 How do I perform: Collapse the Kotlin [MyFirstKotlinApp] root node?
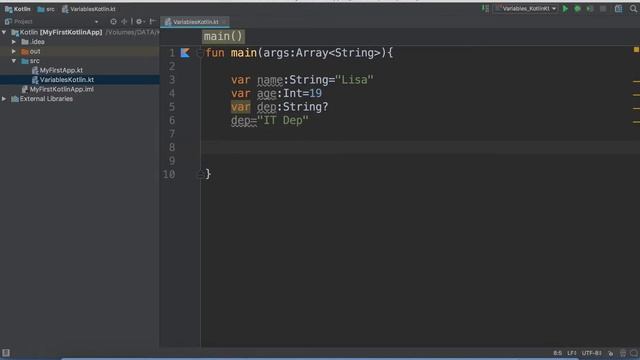pos(4,32)
